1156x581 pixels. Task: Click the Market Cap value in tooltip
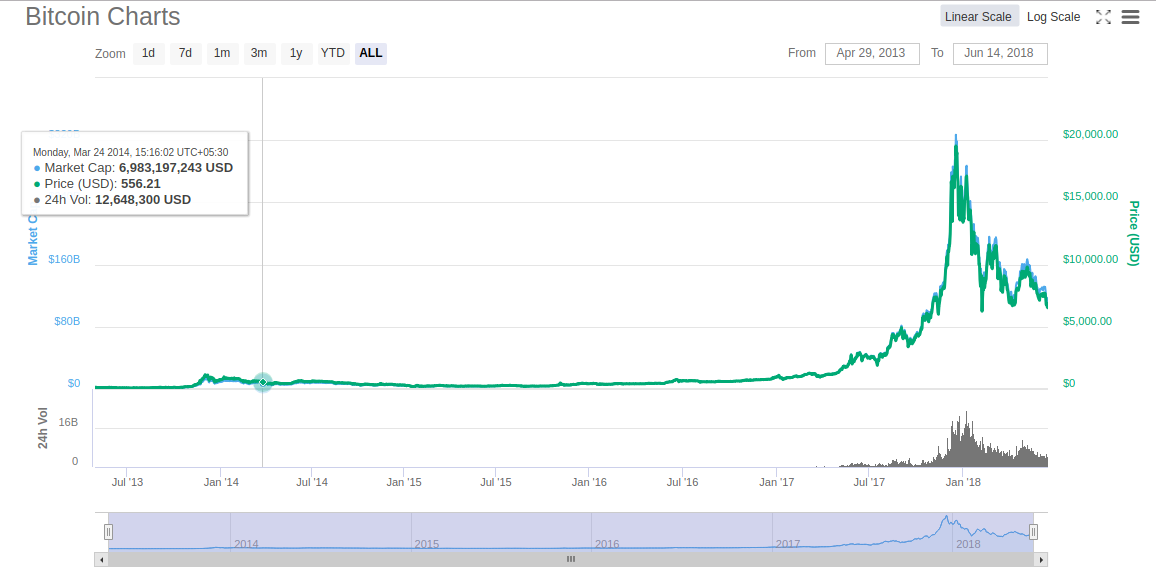175,168
